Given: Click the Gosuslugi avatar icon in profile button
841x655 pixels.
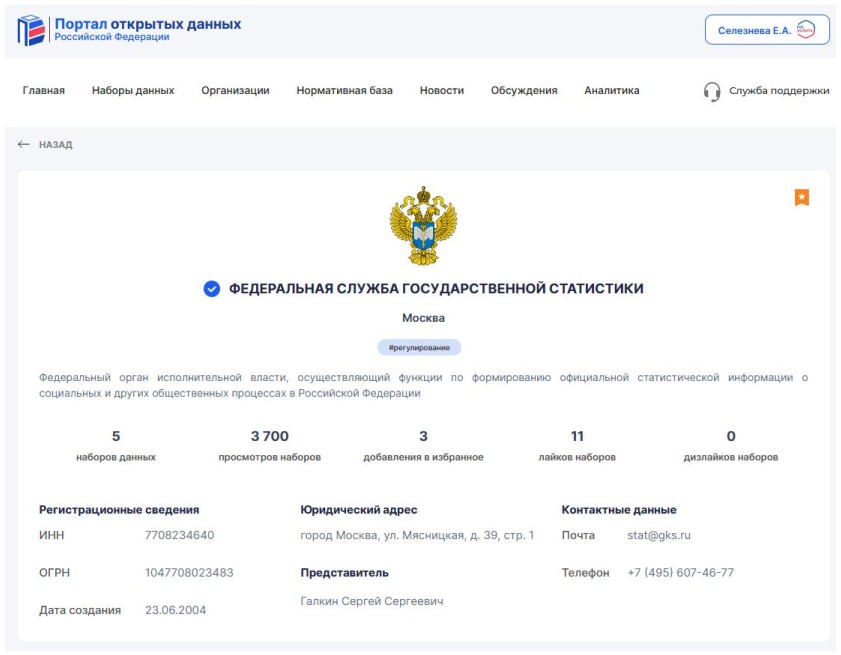Looking at the screenshot, I should (x=805, y=30).
